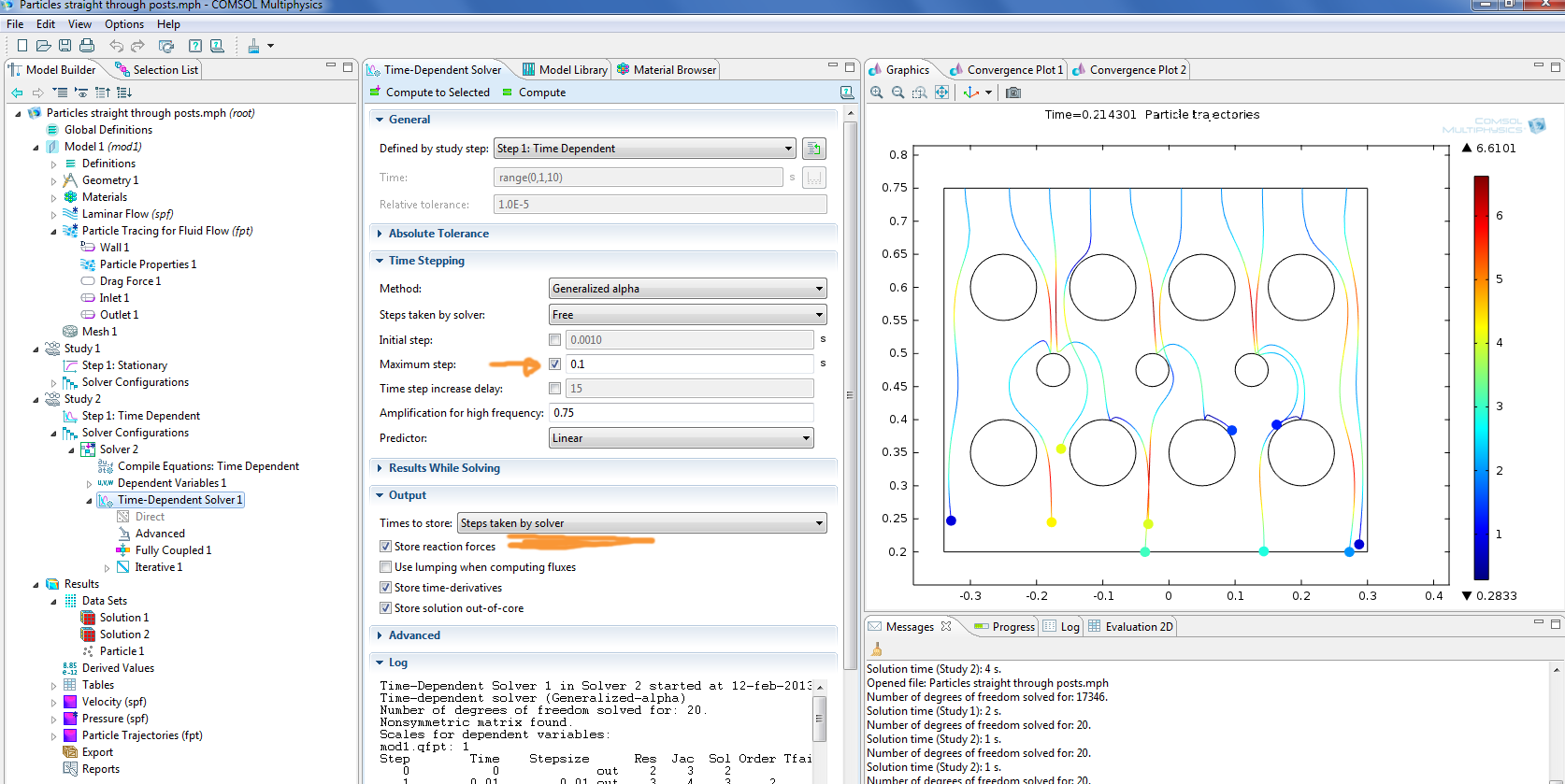Viewport: 1565px width, 784px height.
Task: Take image snapshot with camera icon
Action: [x=1013, y=93]
